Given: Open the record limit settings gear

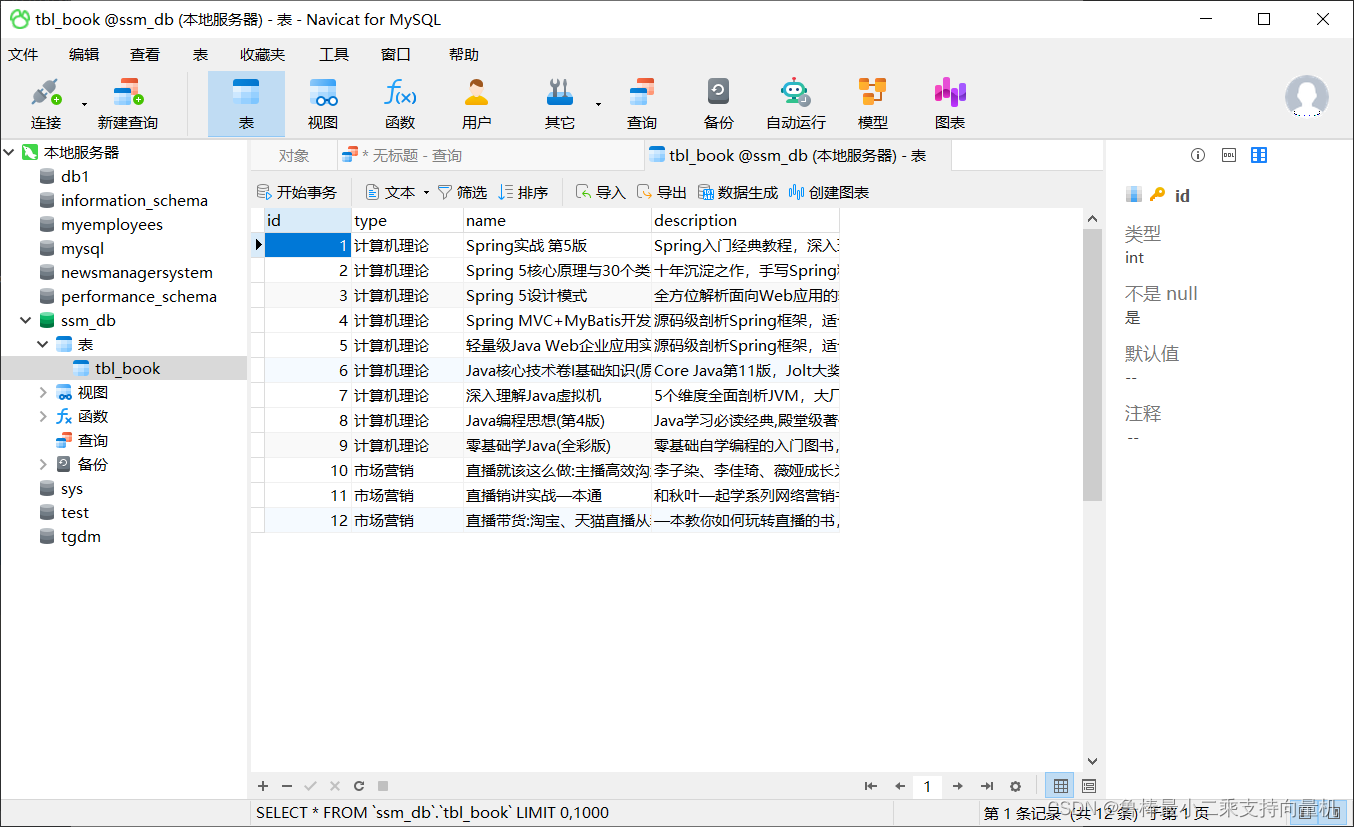Looking at the screenshot, I should click(x=1016, y=786).
